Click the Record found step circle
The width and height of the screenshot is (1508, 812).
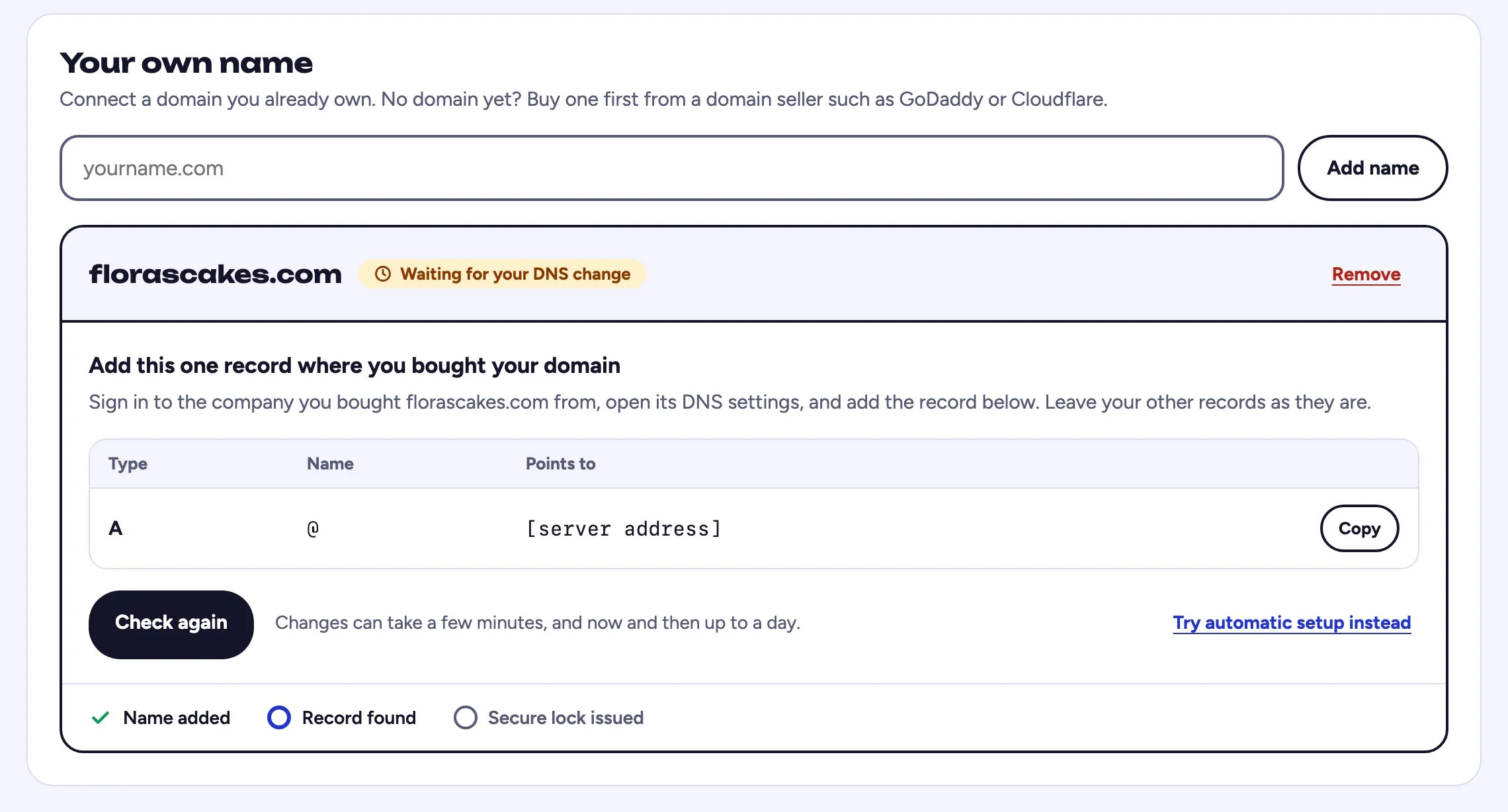[279, 717]
